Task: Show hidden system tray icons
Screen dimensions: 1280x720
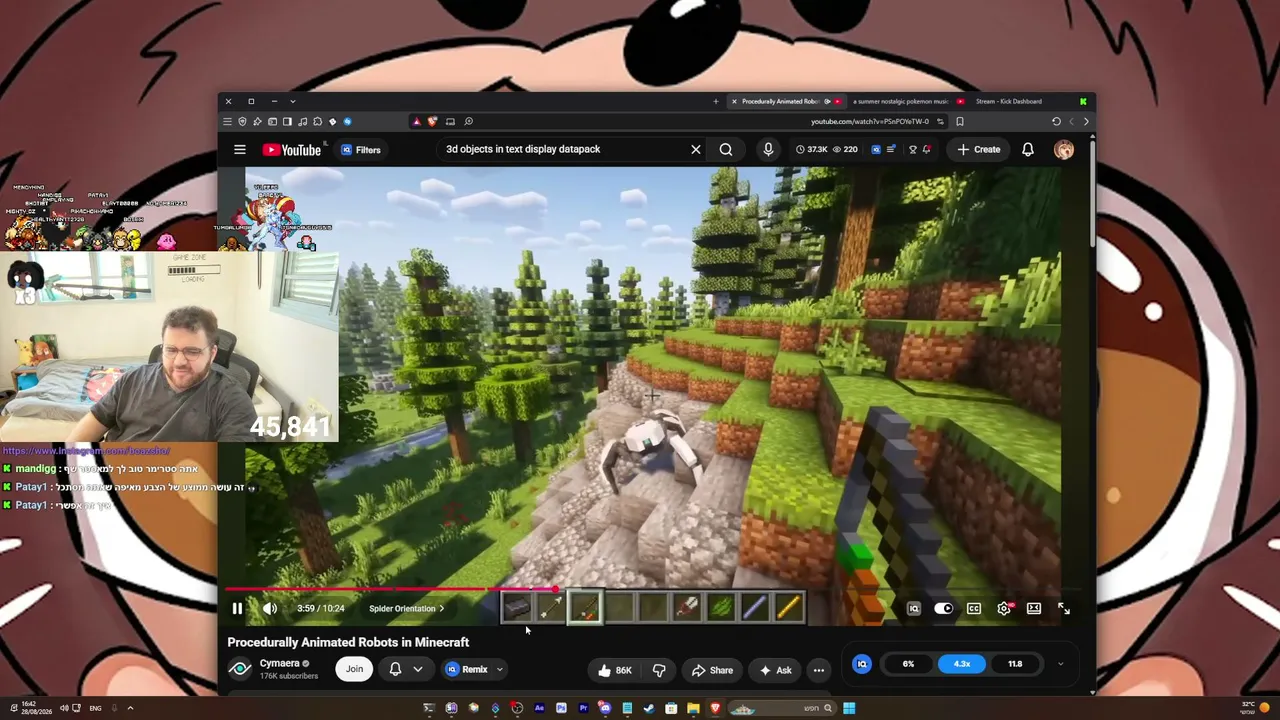Action: coord(130,708)
